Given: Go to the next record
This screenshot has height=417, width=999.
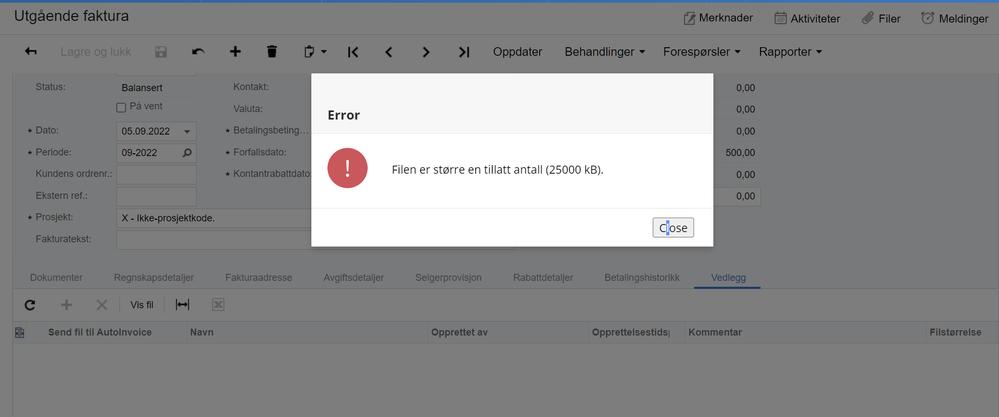Looking at the screenshot, I should [x=426, y=52].
